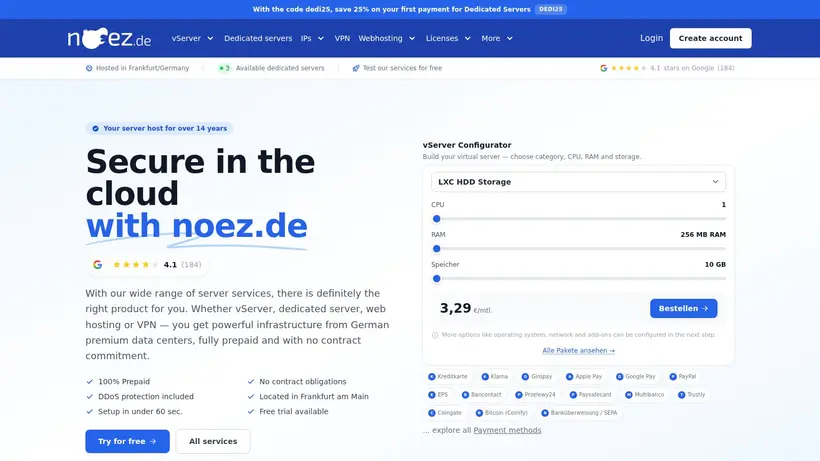Click the vServer Configurator heading
This screenshot has width=820, height=461.
point(467,145)
